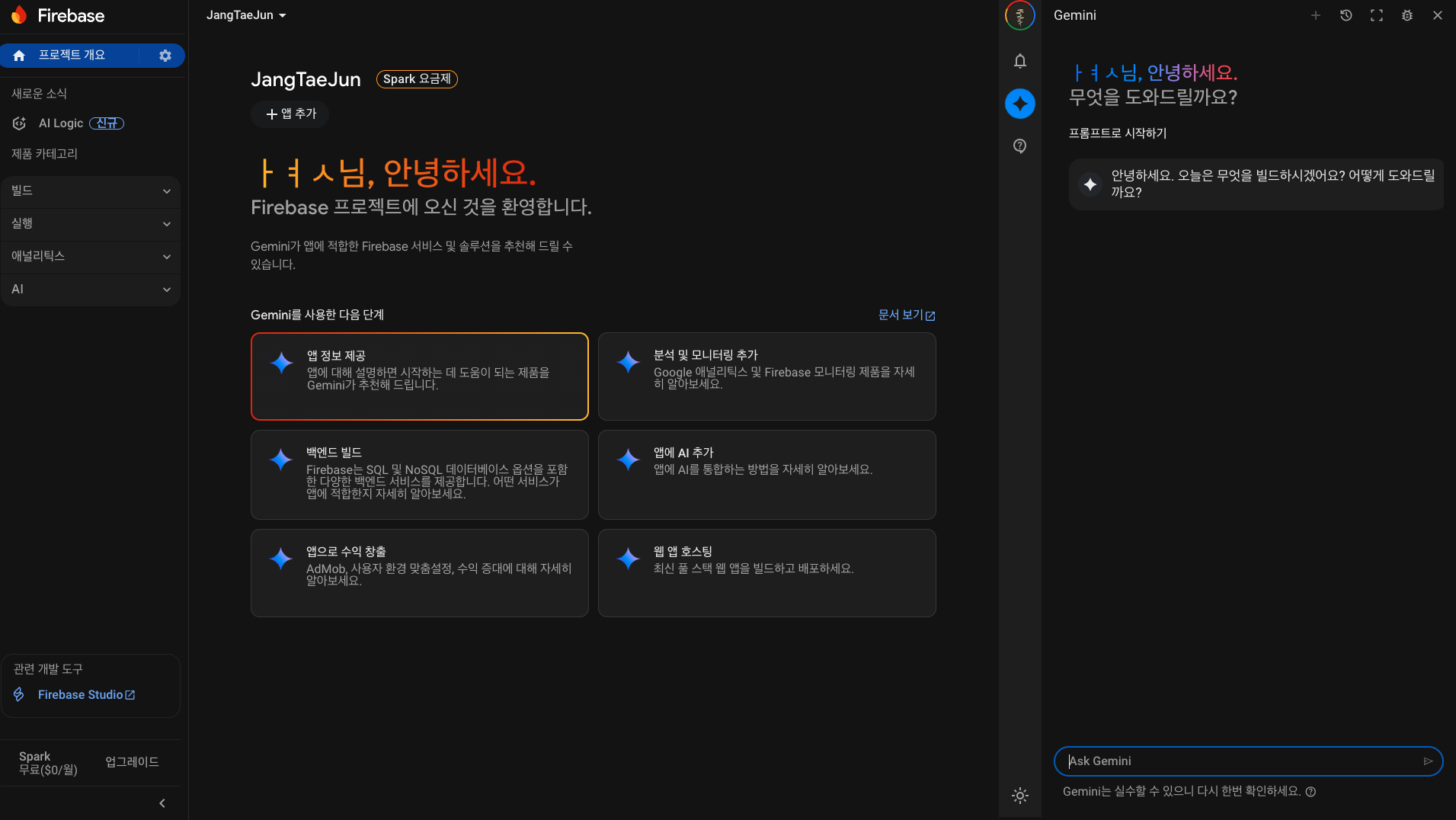
Task: Close the Gemini panel
Action: pos(1438,15)
